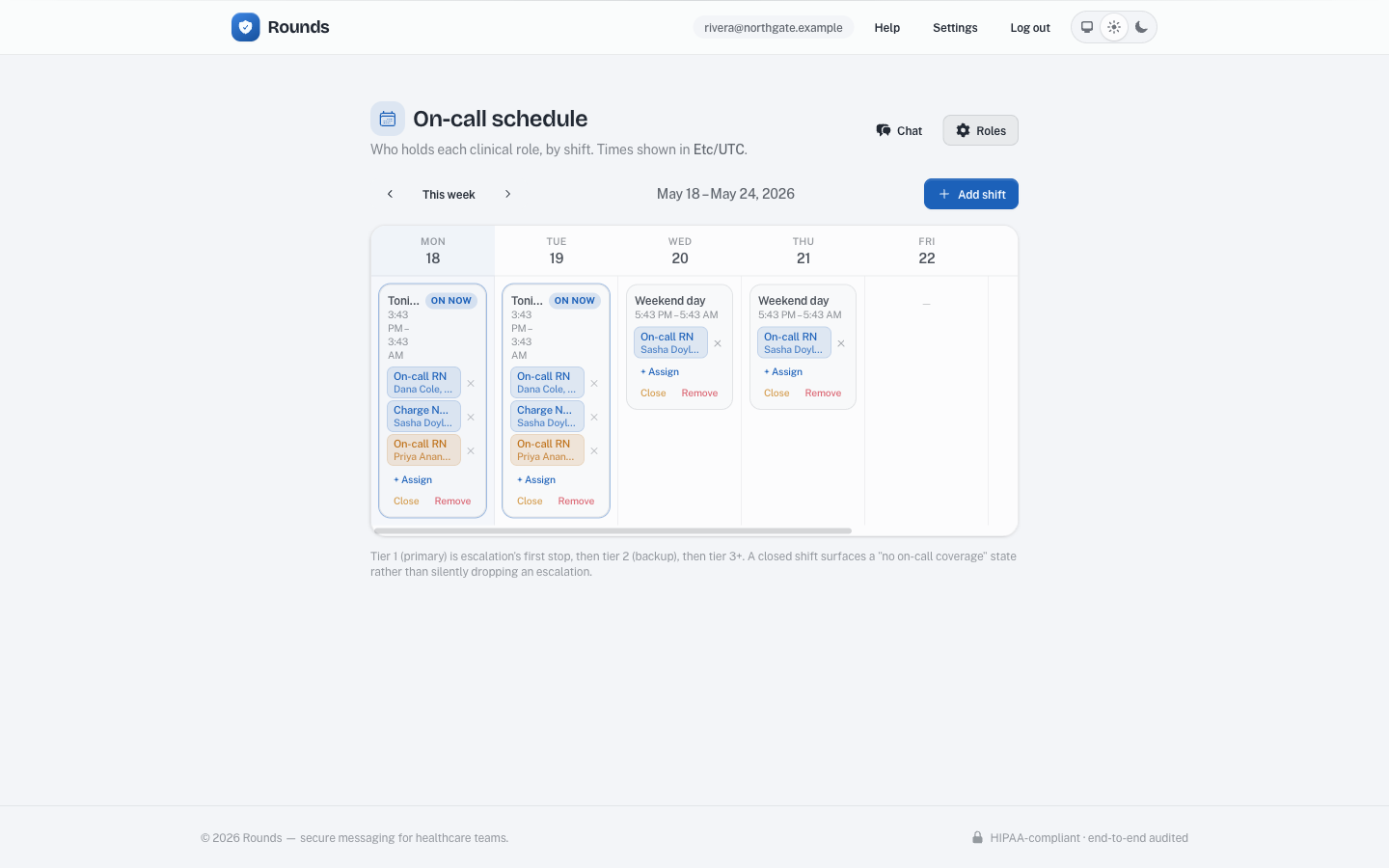Jump to This week
Screen dimensions: 1389x868
point(449,194)
